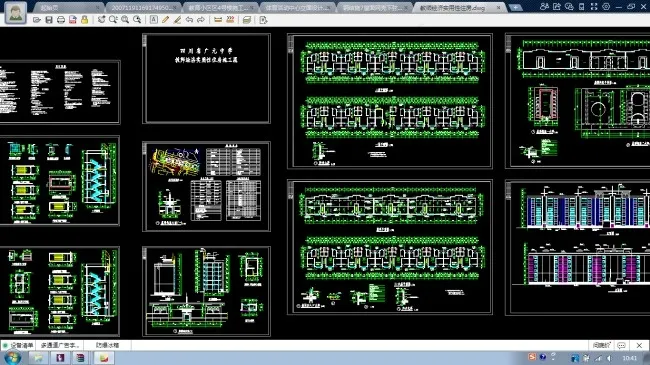Close the active .dwg tab
Image resolution: width=650 pixels, height=365 pixels.
499,7
